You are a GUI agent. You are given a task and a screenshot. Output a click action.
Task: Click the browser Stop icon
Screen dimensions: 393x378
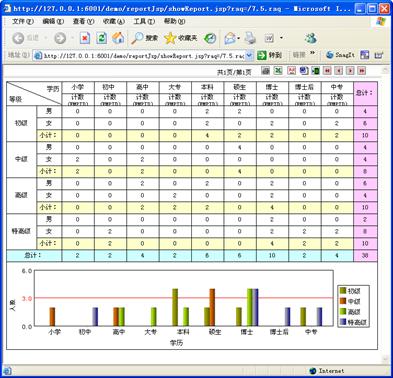pyautogui.click(x=85, y=38)
